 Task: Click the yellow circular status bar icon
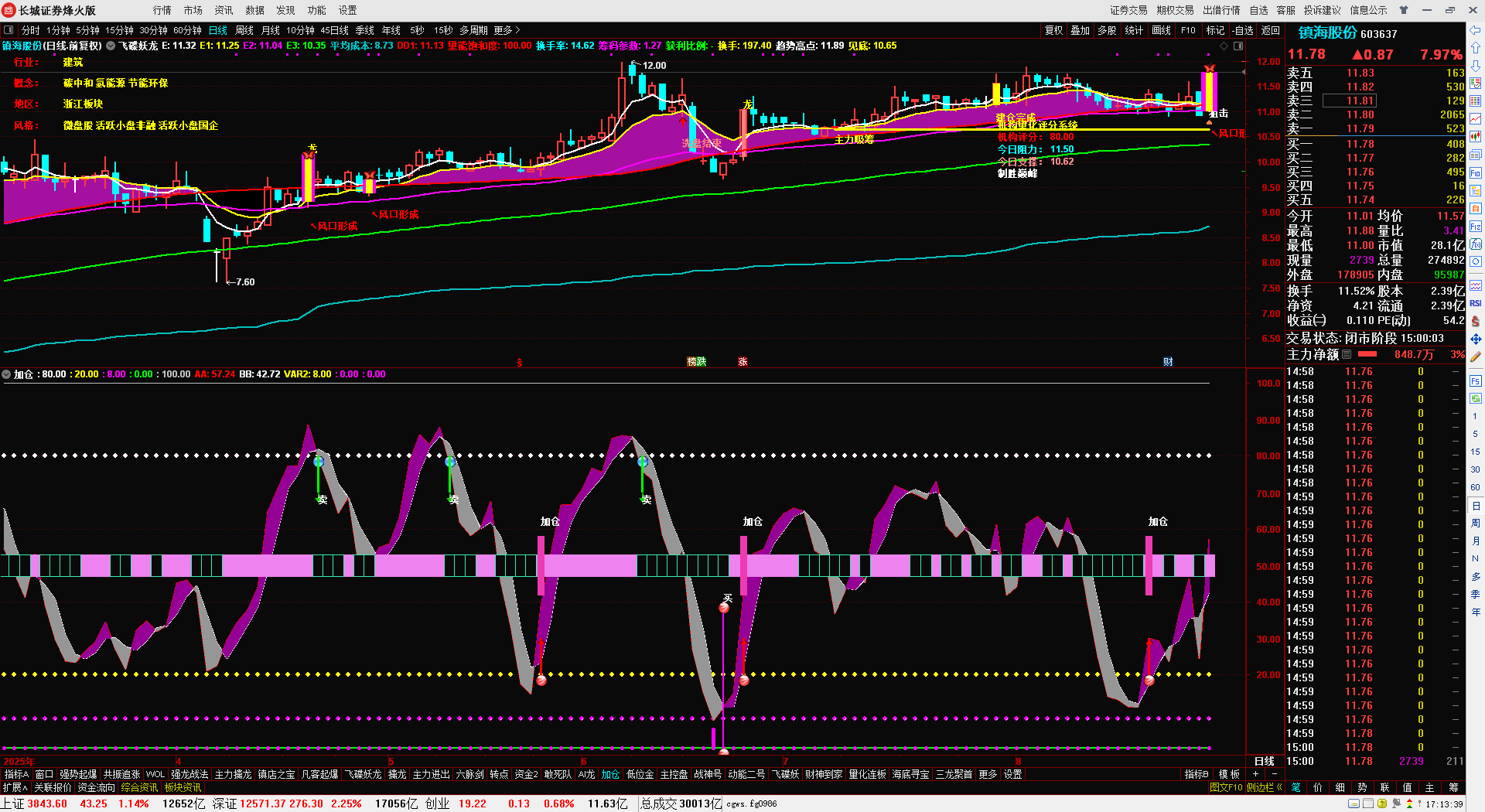point(1382,803)
